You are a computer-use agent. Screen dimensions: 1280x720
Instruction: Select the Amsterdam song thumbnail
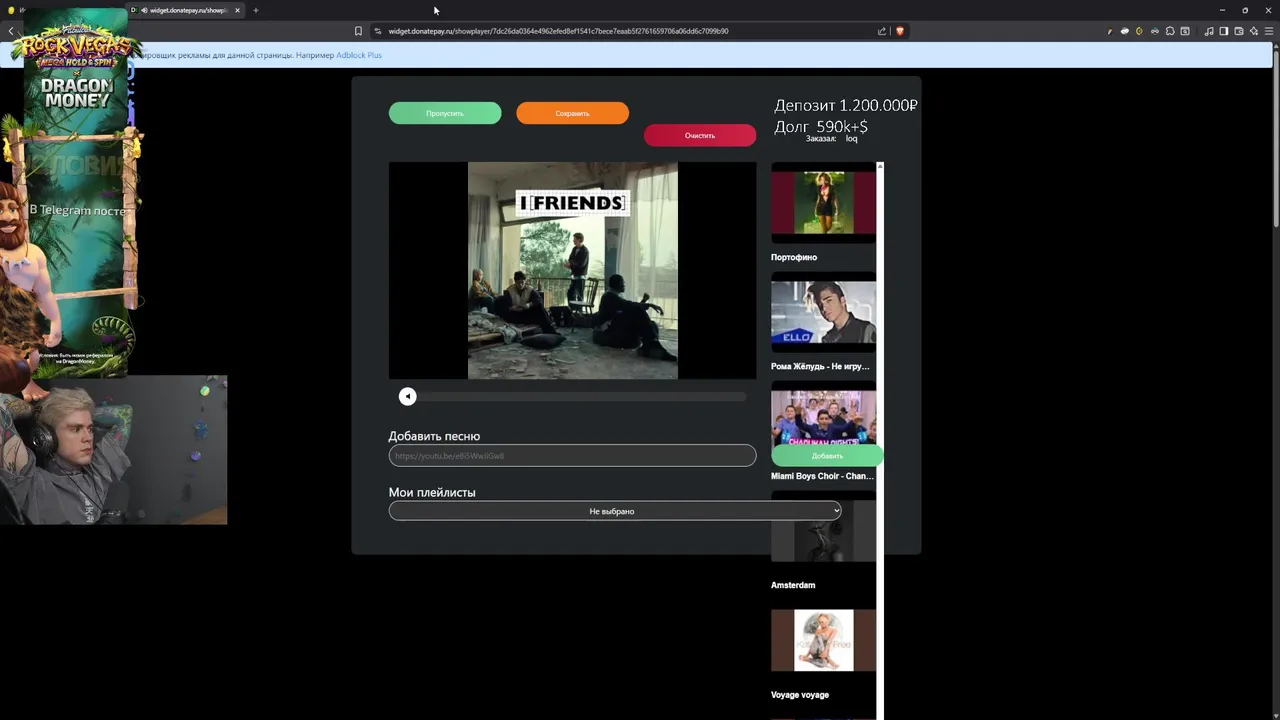point(823,531)
